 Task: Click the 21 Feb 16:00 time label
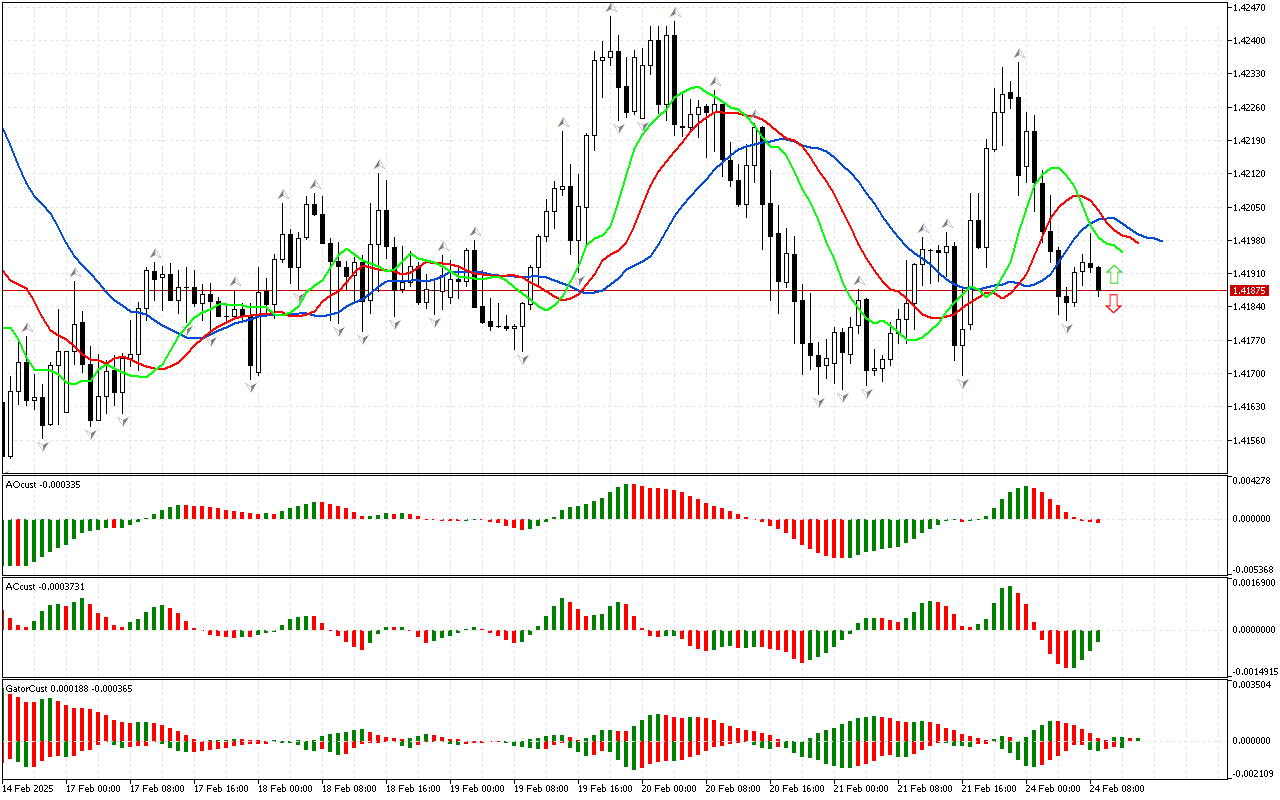[989, 789]
